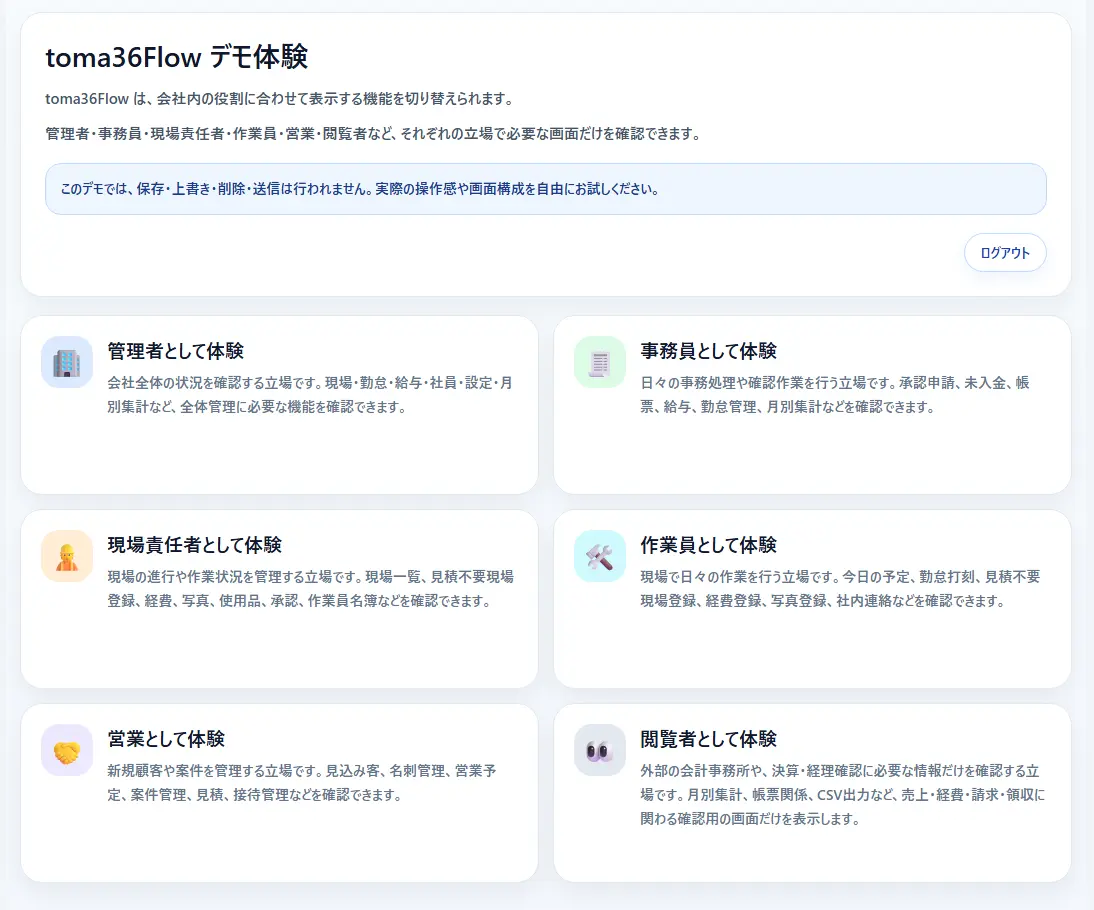Open the 現場責任者として体験 card title
This screenshot has height=910, width=1094.
(x=195, y=545)
